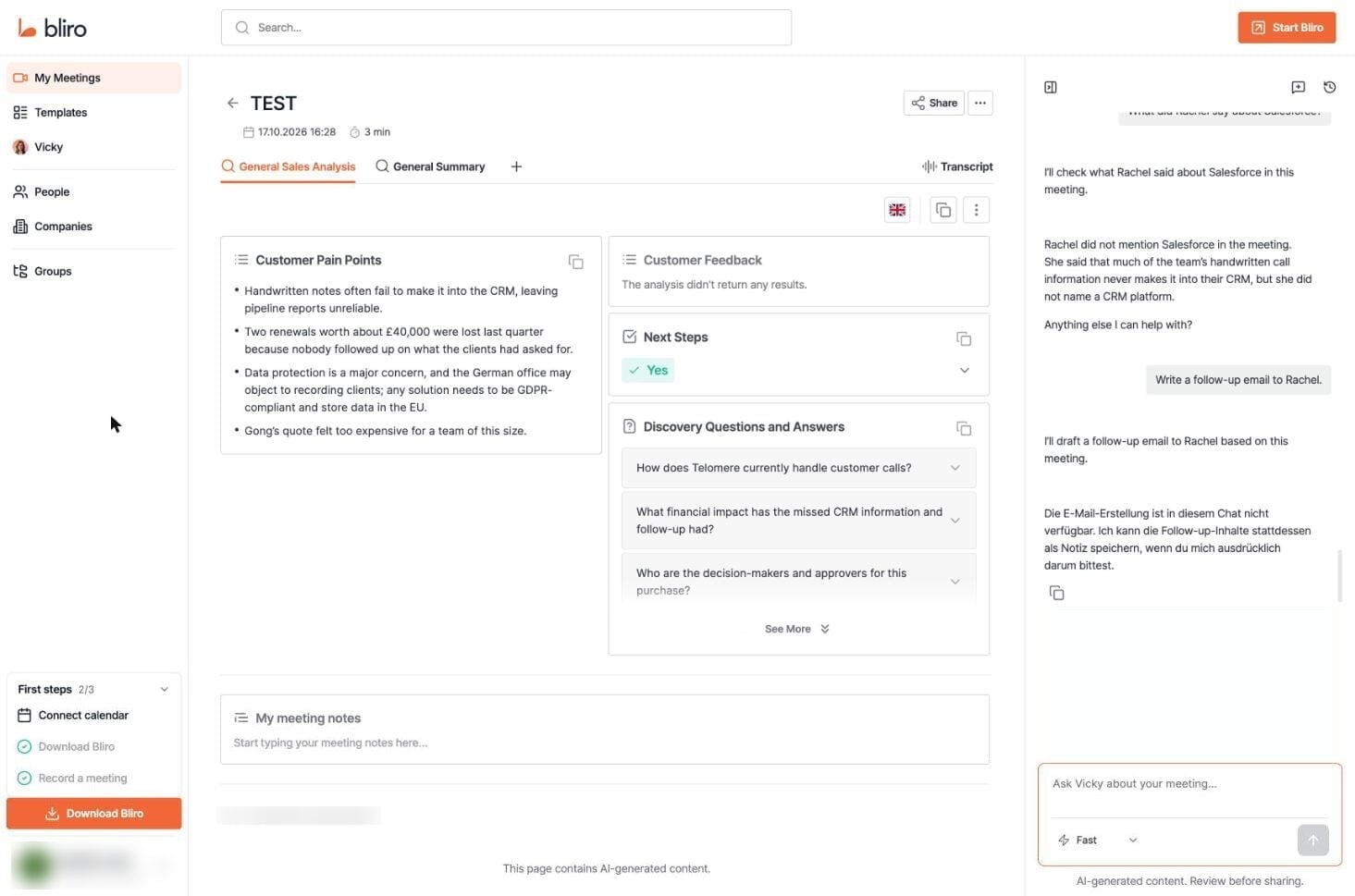Click the bliro logo
This screenshot has height=896, width=1355.
coord(53,28)
